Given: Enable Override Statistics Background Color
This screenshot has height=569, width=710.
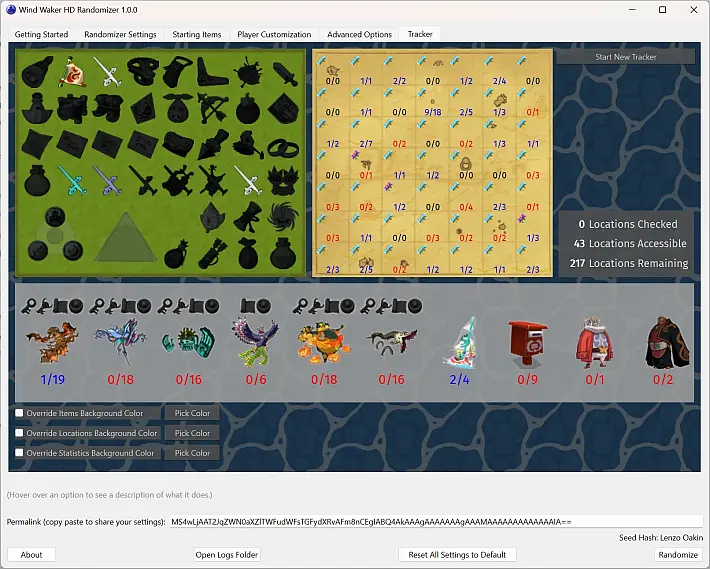Looking at the screenshot, I should coord(19,453).
